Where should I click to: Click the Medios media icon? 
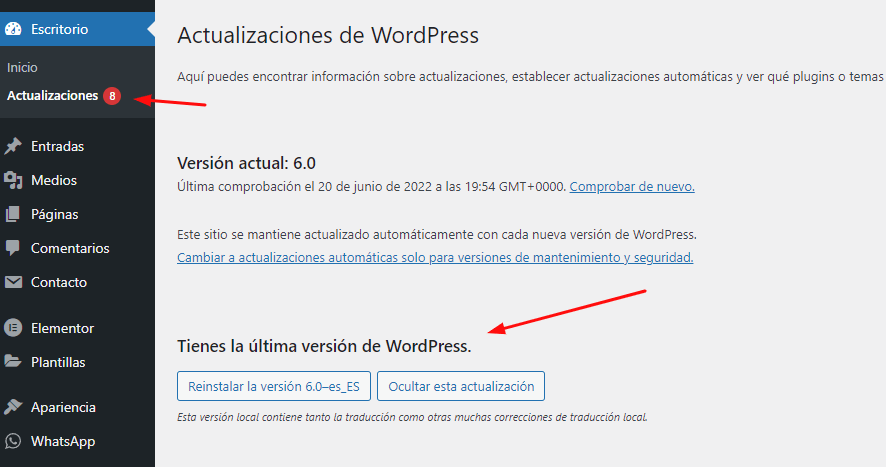click(13, 180)
